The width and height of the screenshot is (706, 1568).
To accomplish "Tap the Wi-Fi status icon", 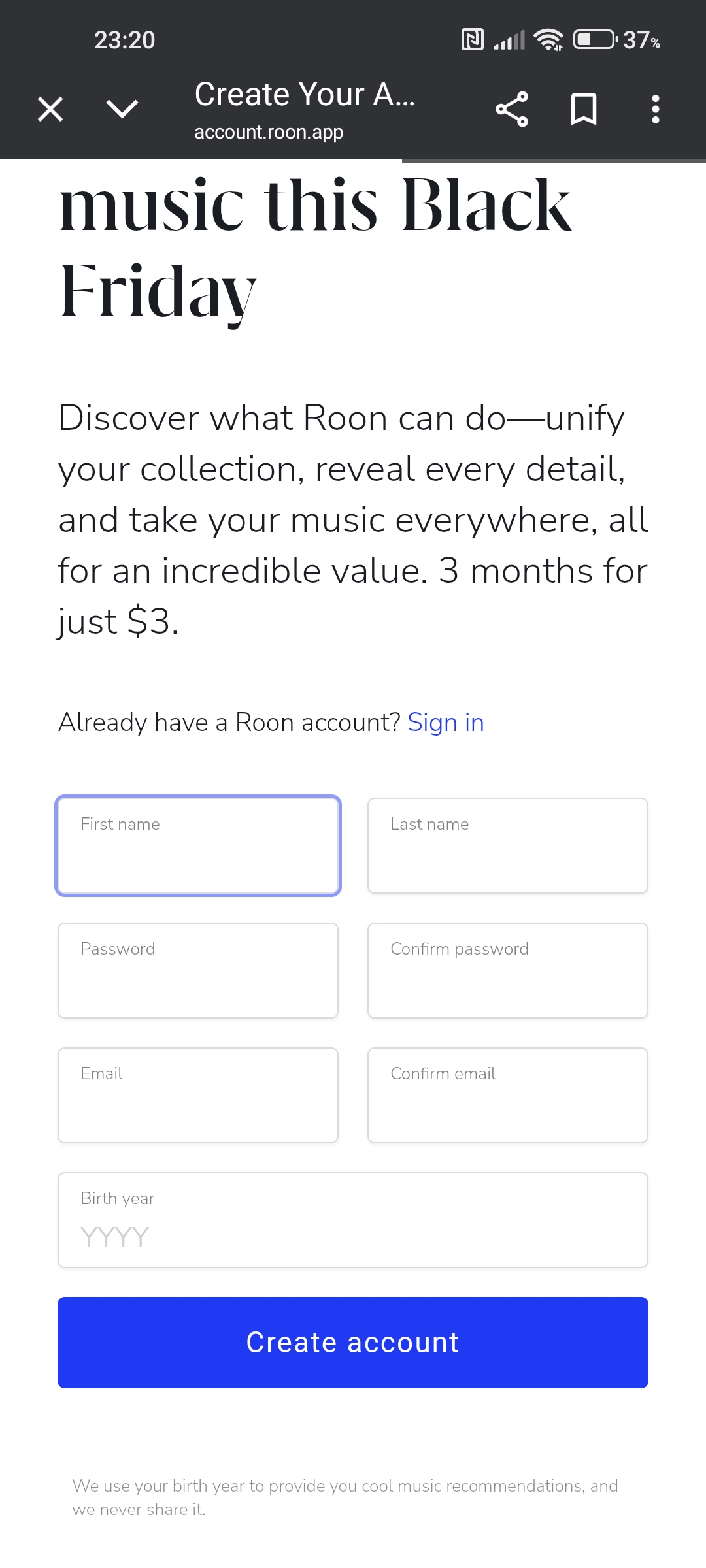I will click(548, 40).
